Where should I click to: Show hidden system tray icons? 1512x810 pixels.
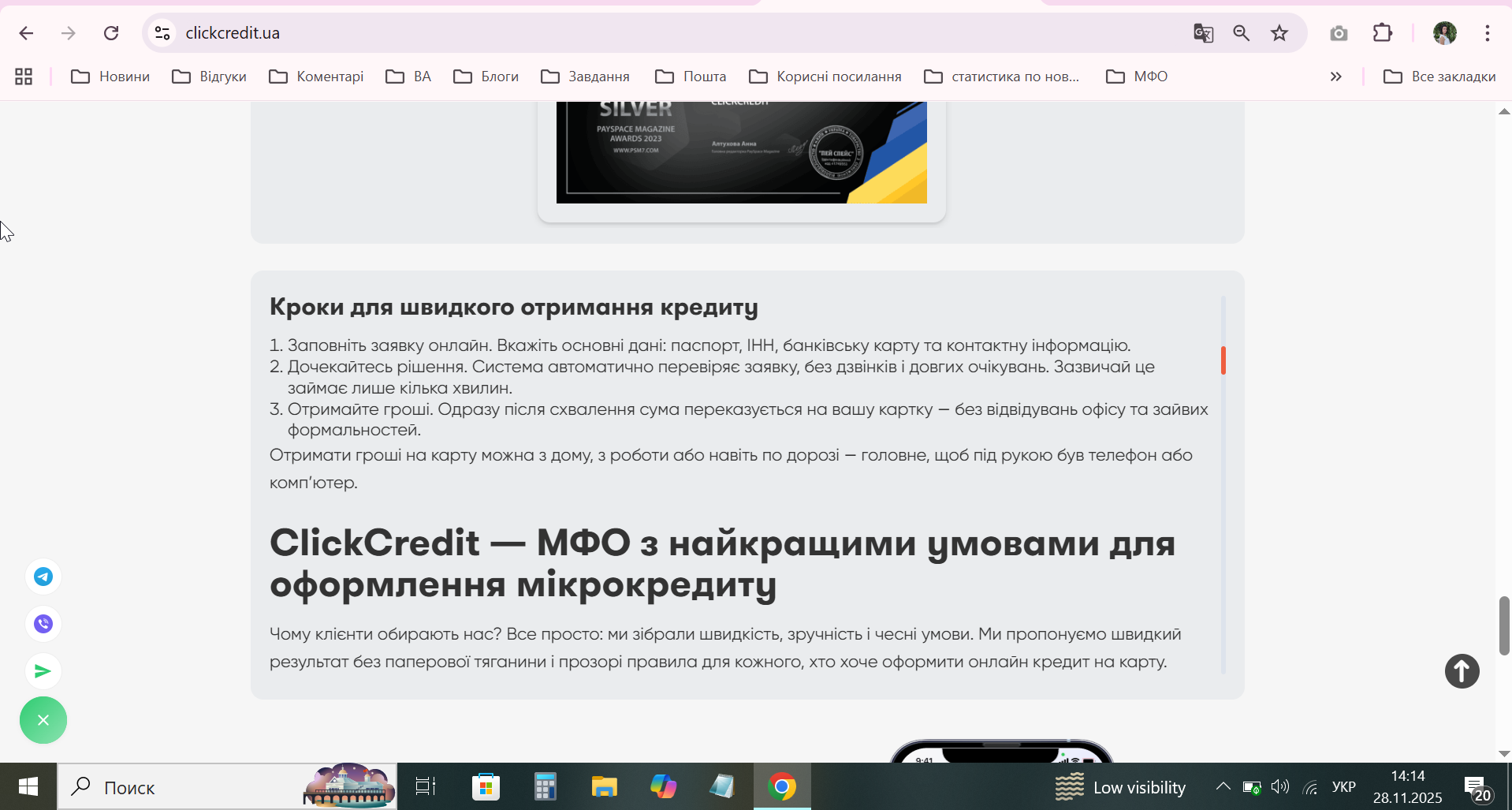[1223, 786]
